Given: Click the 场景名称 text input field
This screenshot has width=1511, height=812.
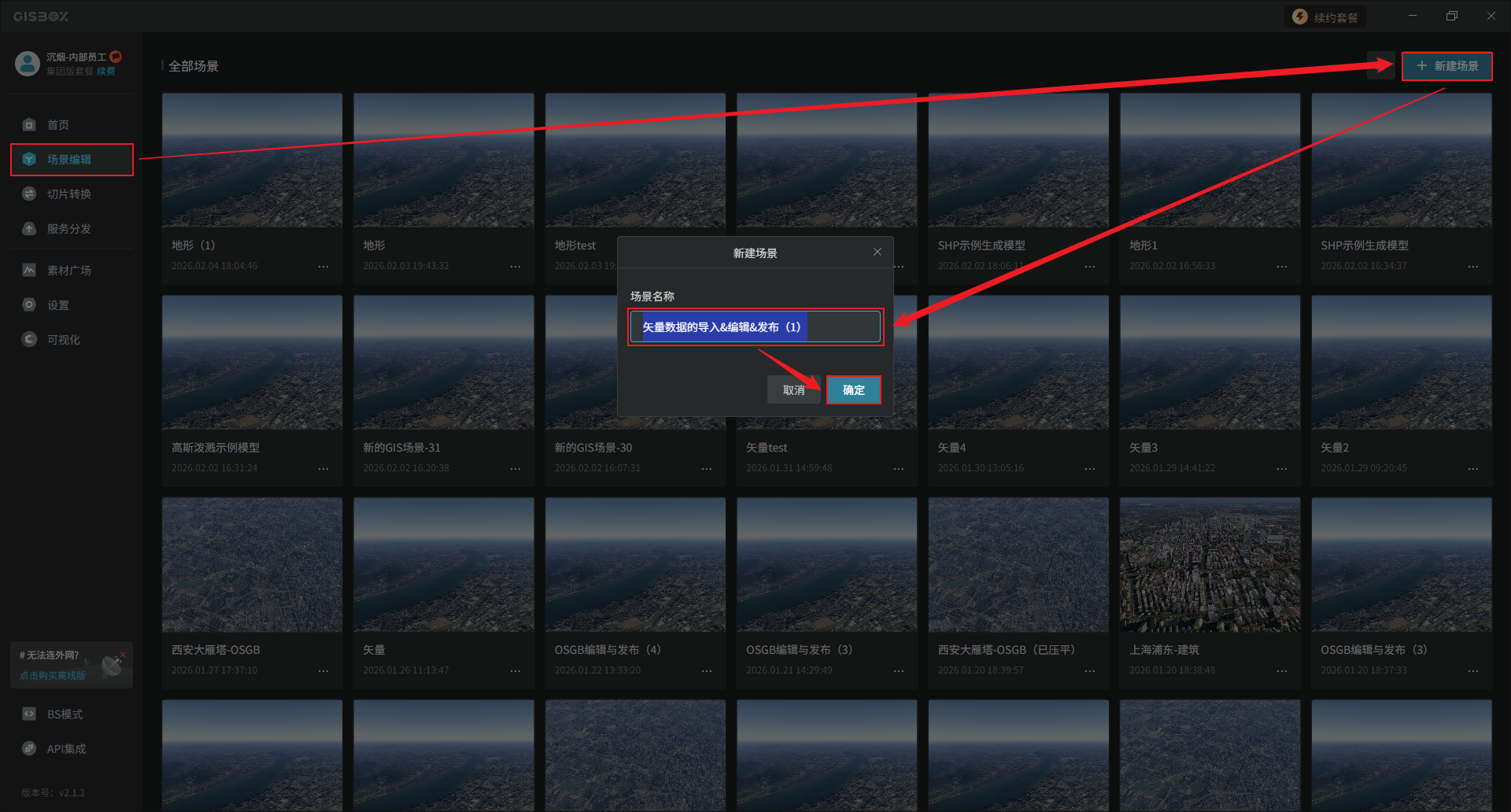Looking at the screenshot, I should point(755,327).
